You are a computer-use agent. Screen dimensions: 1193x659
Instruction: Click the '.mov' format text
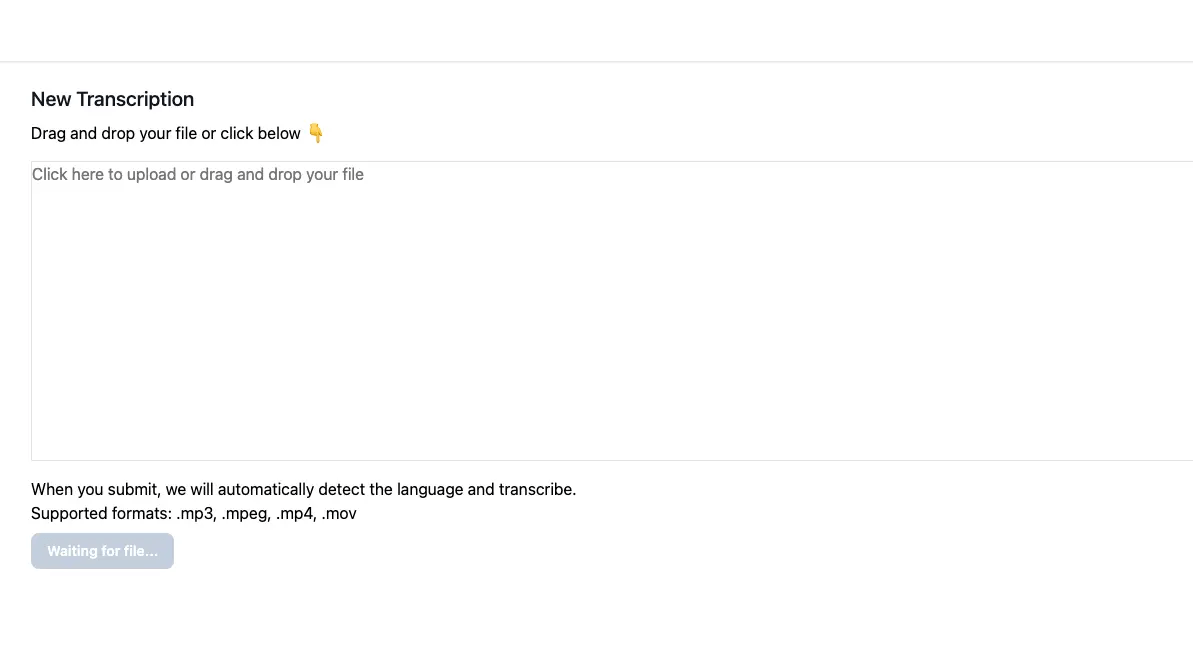point(339,514)
